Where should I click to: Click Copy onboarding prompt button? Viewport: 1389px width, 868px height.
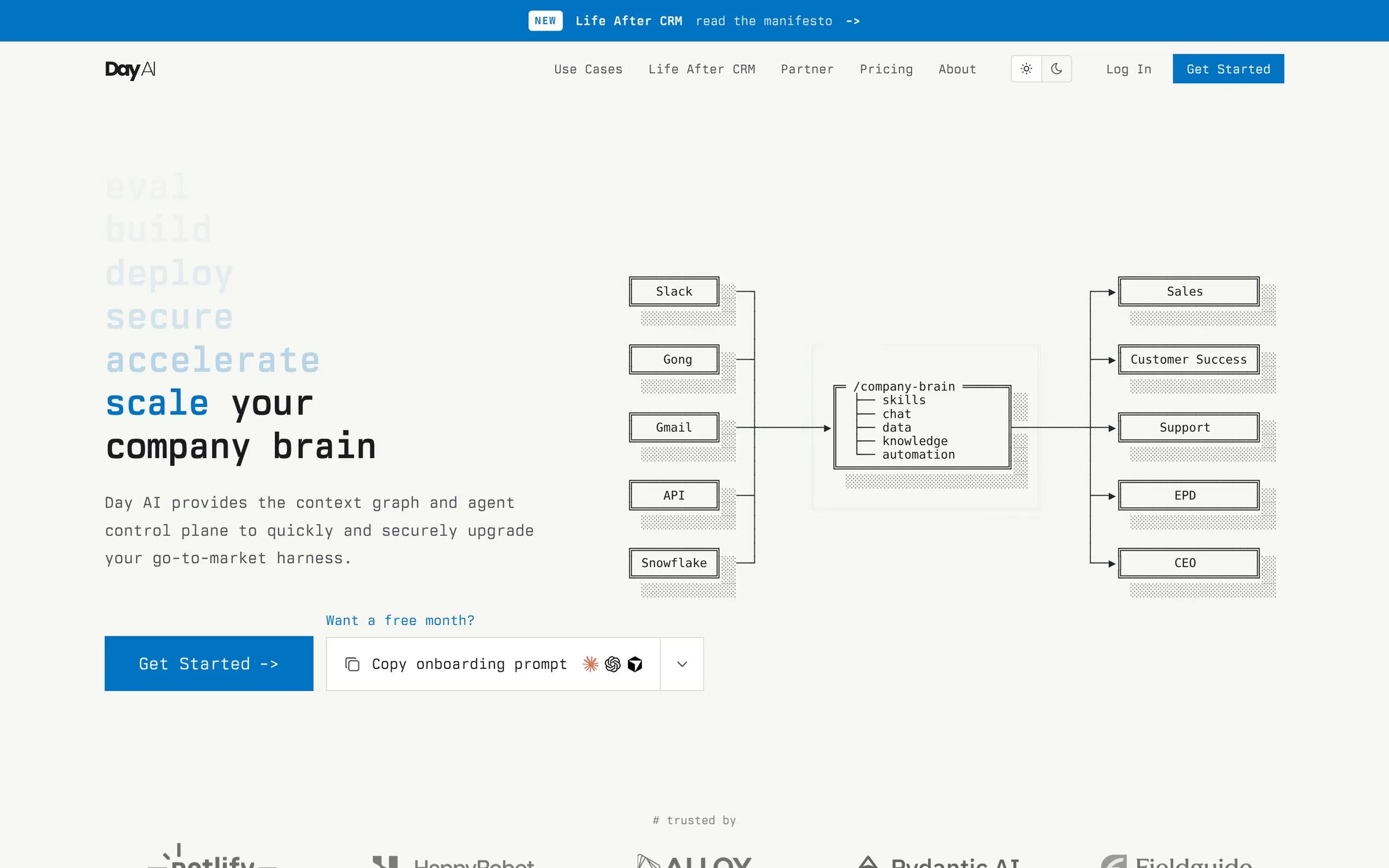tap(493, 664)
